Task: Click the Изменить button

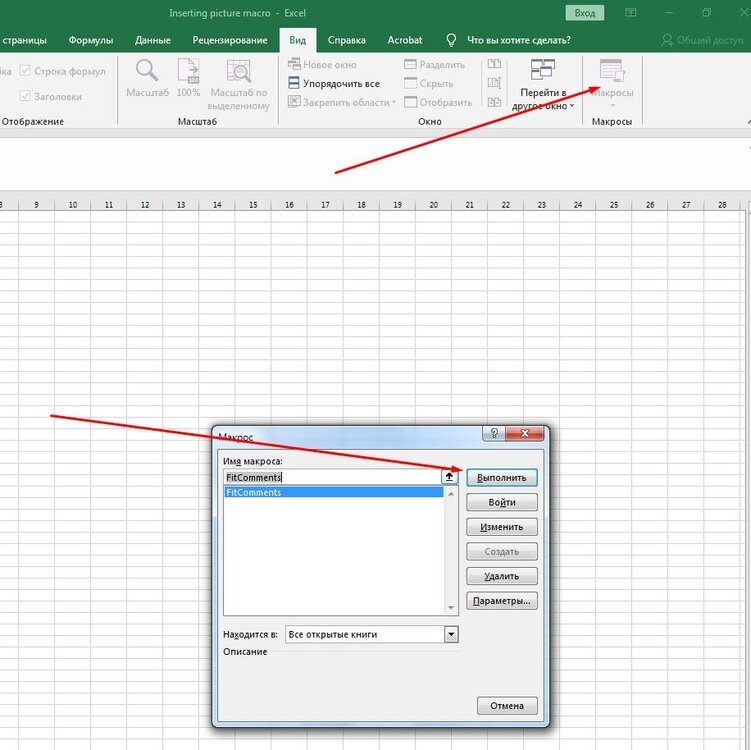Action: coord(501,527)
